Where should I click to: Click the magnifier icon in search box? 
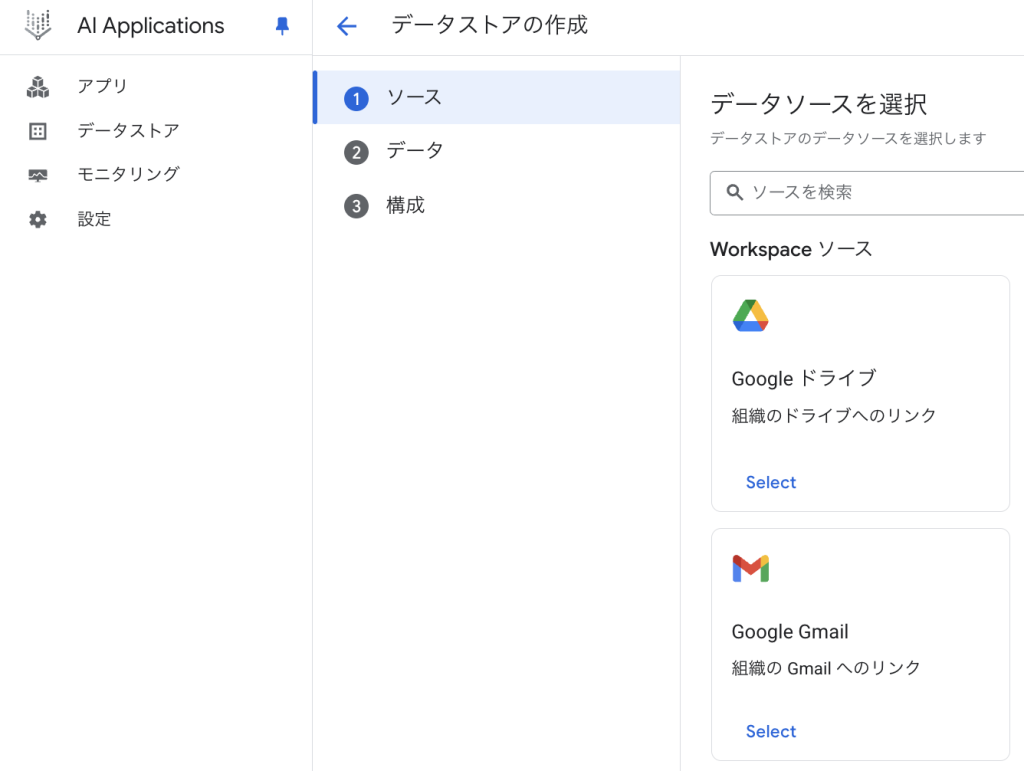pos(735,192)
